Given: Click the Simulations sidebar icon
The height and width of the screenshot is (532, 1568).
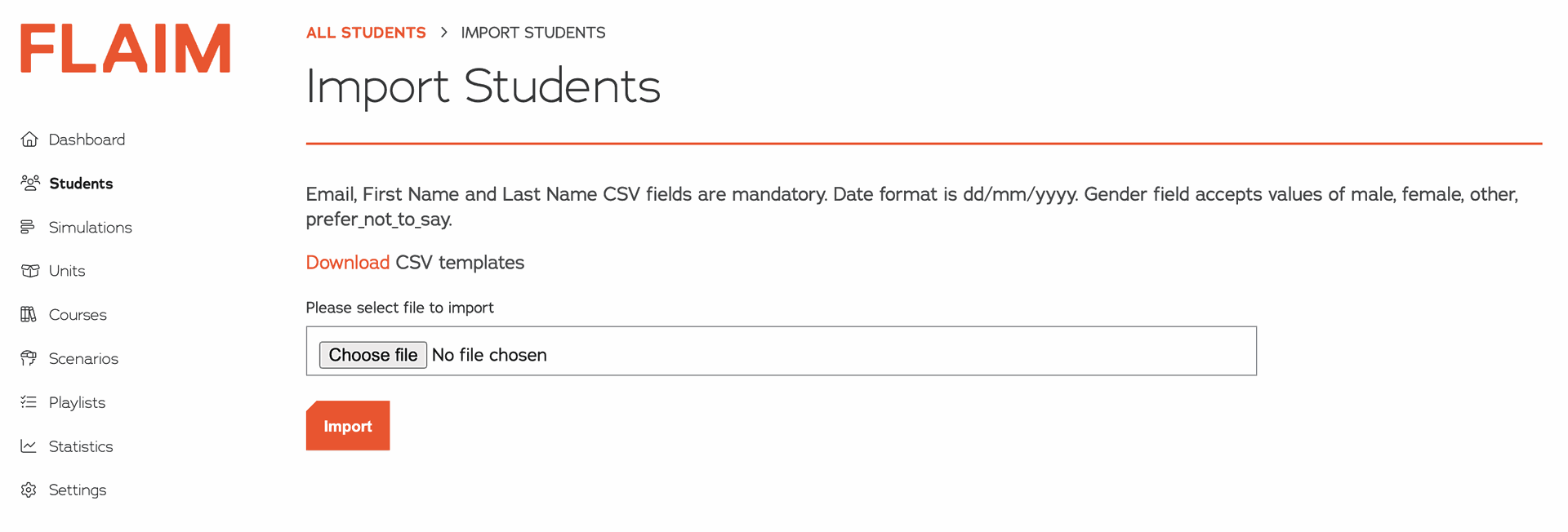Looking at the screenshot, I should pos(29,227).
